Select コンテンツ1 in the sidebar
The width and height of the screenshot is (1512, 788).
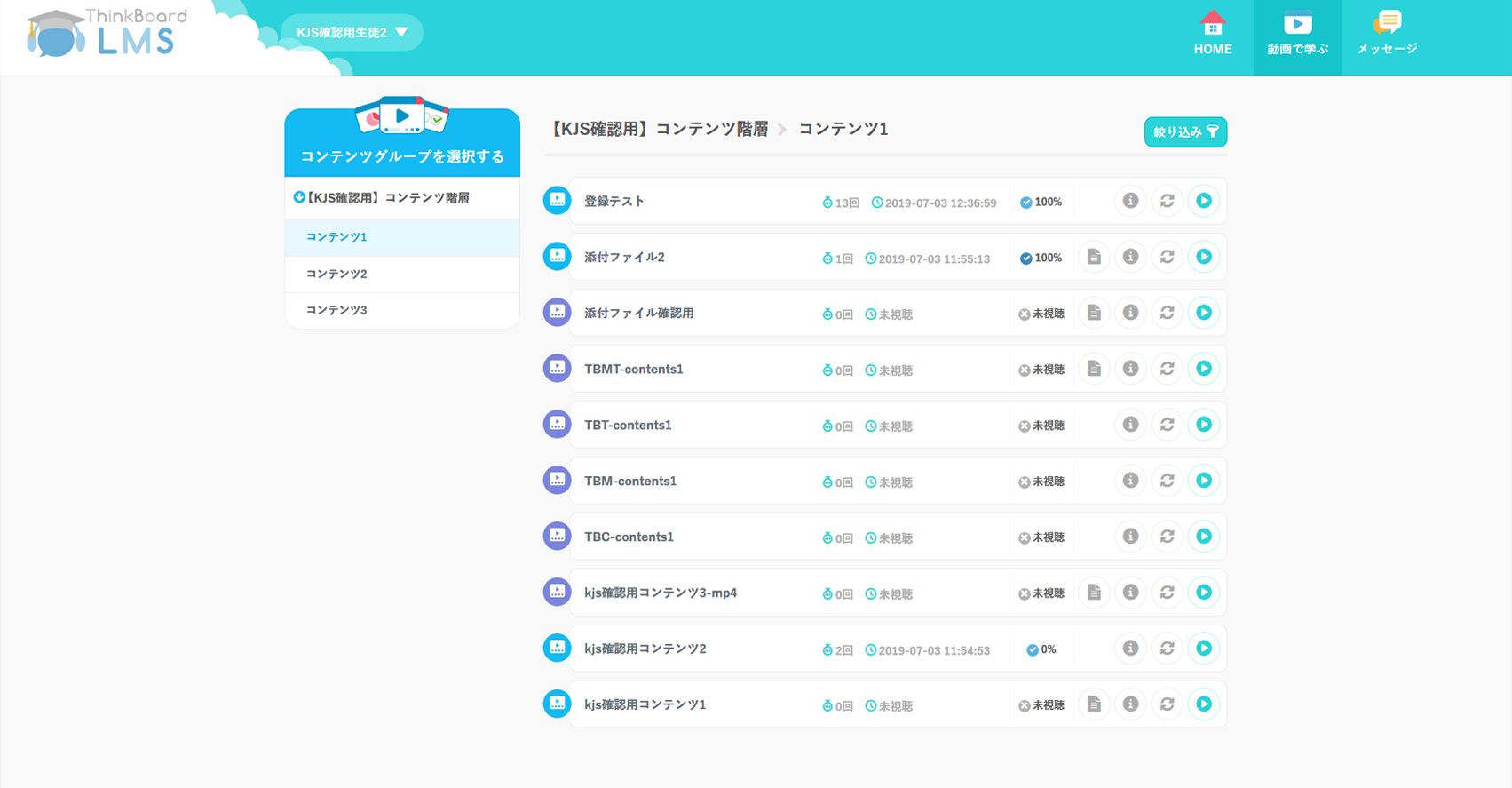coord(402,237)
